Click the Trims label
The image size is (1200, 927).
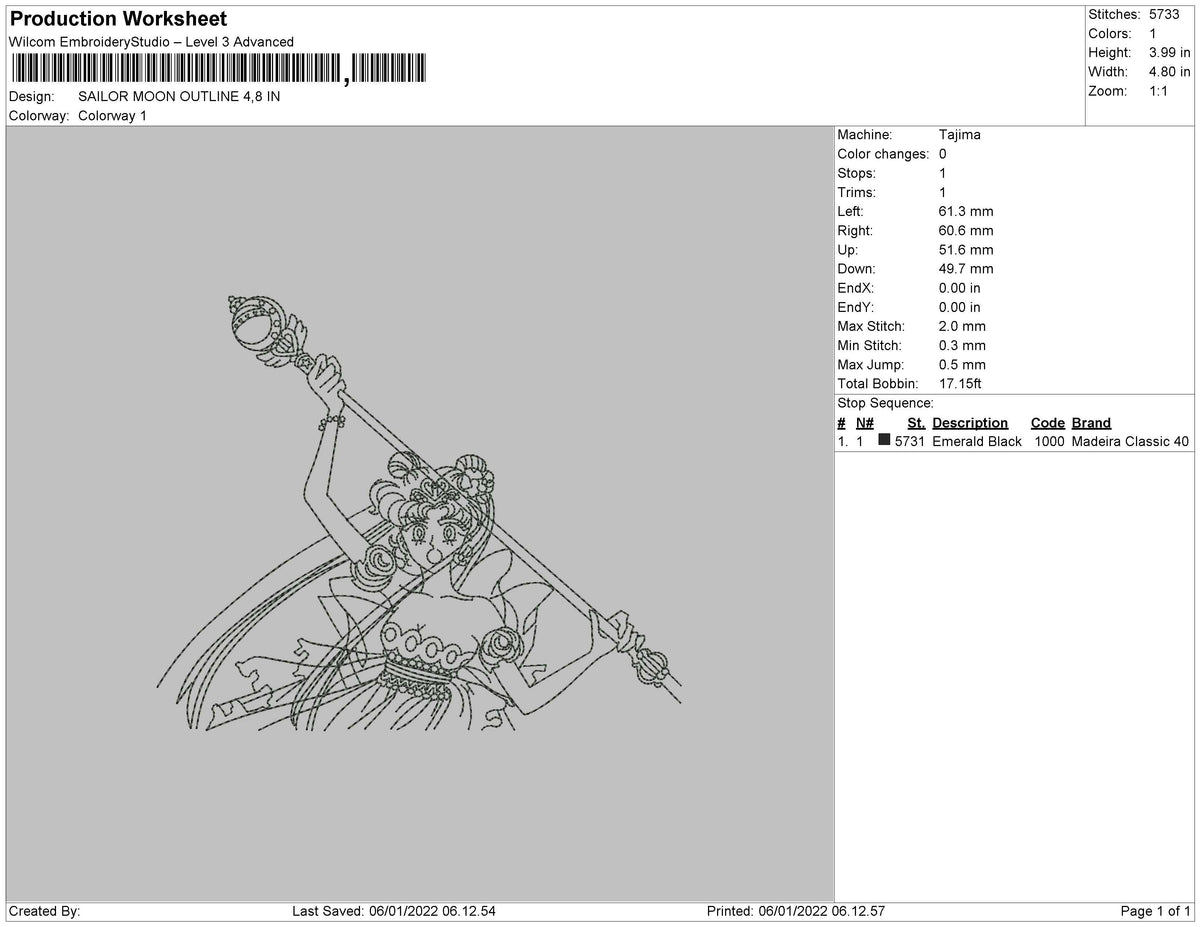point(856,192)
